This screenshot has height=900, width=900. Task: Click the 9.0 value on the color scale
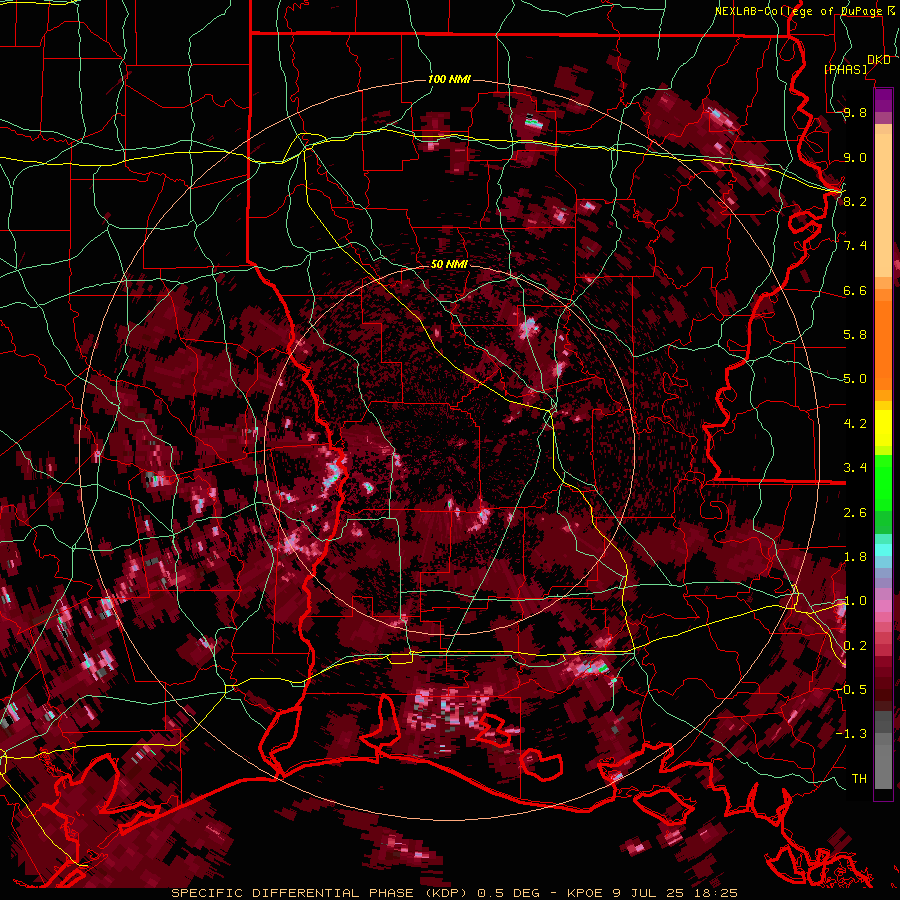tap(855, 157)
